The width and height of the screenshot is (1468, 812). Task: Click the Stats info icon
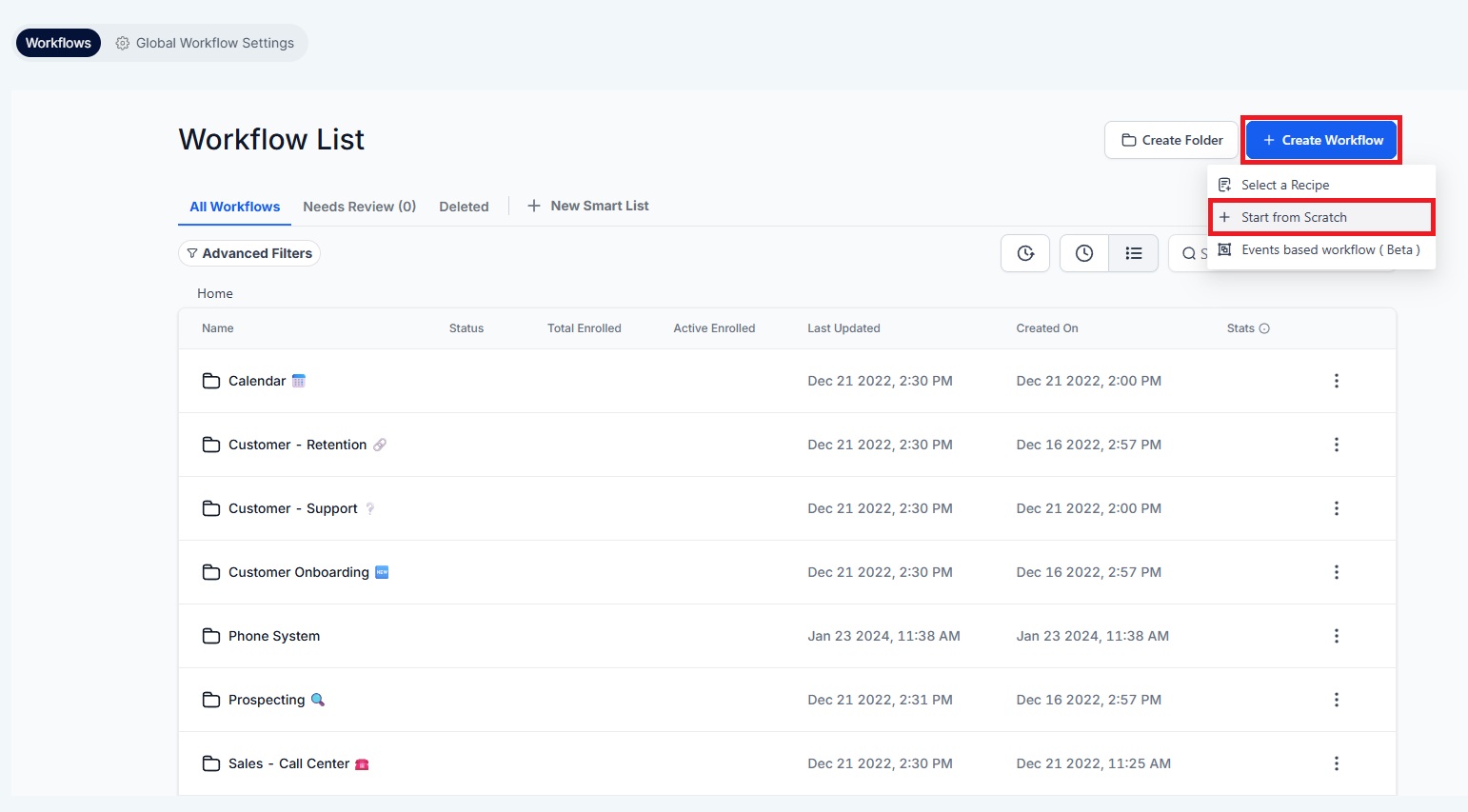click(1264, 328)
